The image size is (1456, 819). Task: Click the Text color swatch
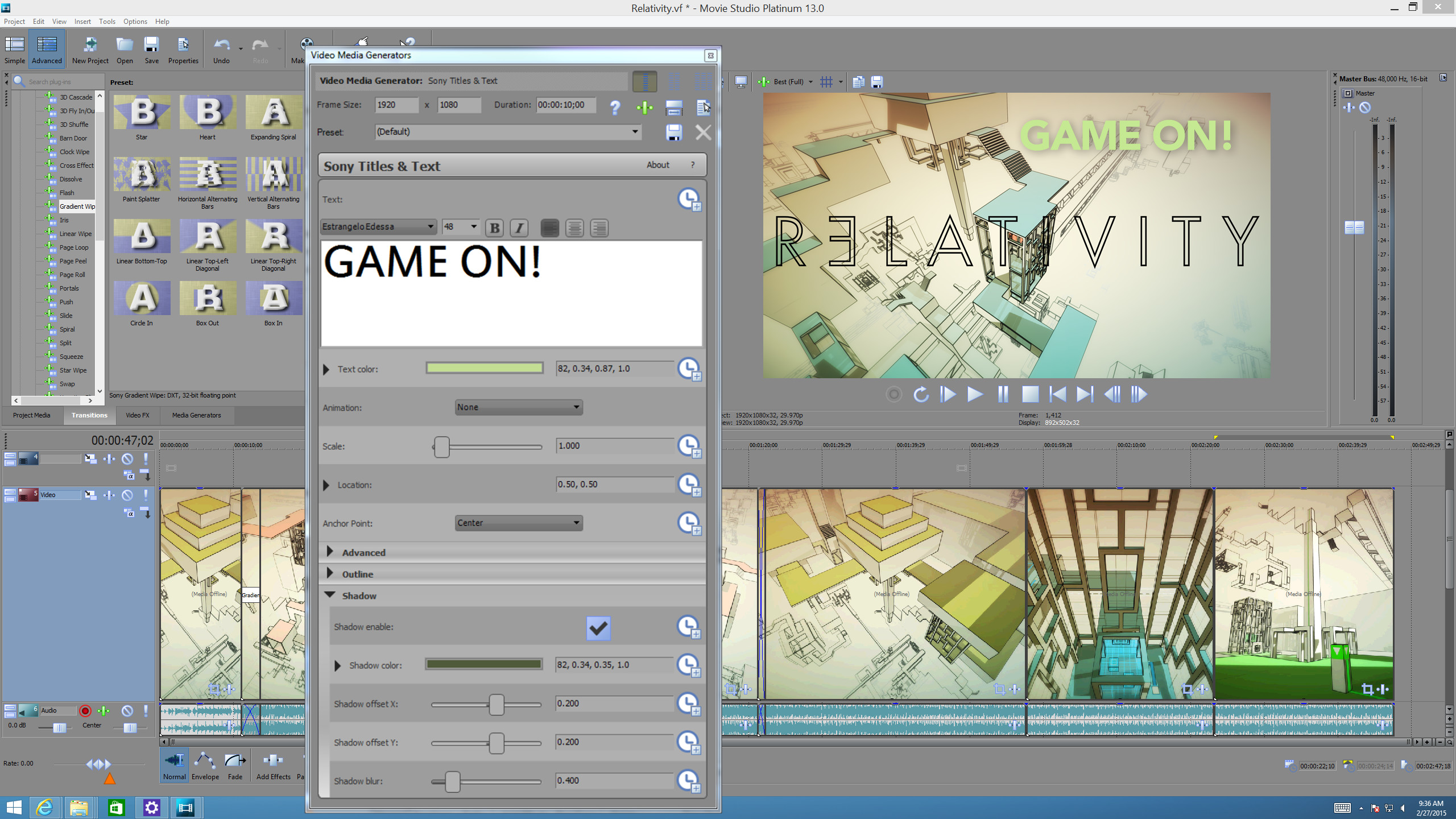pyautogui.click(x=484, y=368)
